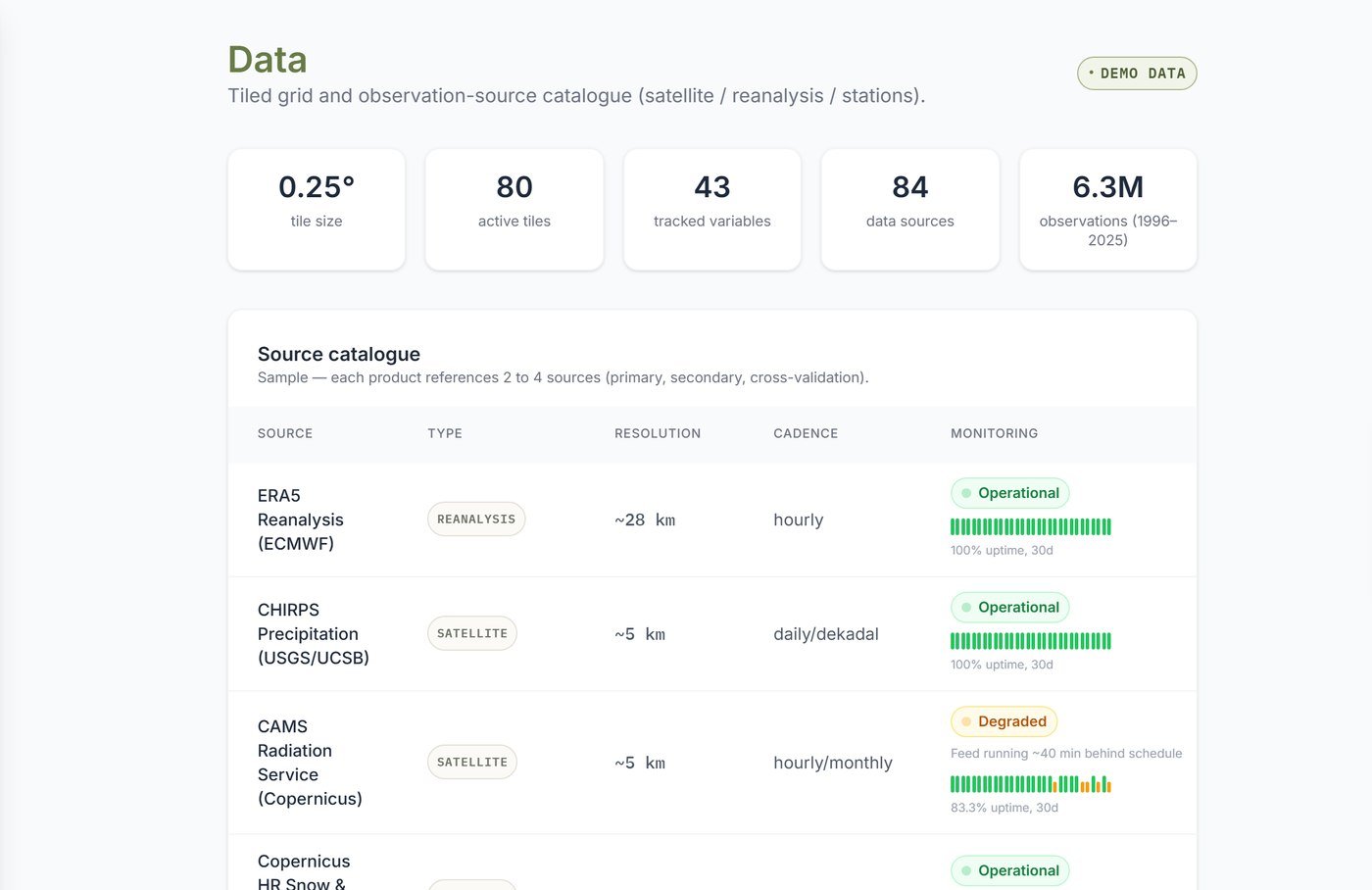Click the hourly/monthly cadence value
The width and height of the screenshot is (1372, 890).
(x=833, y=763)
